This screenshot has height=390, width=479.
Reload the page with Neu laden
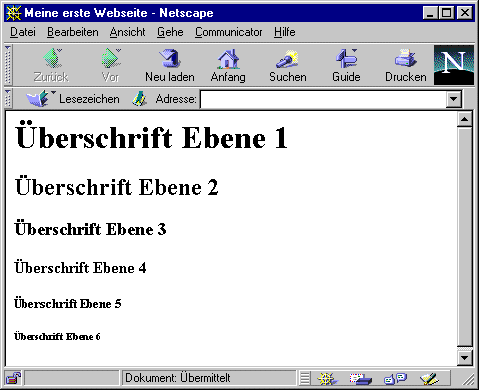tap(170, 66)
